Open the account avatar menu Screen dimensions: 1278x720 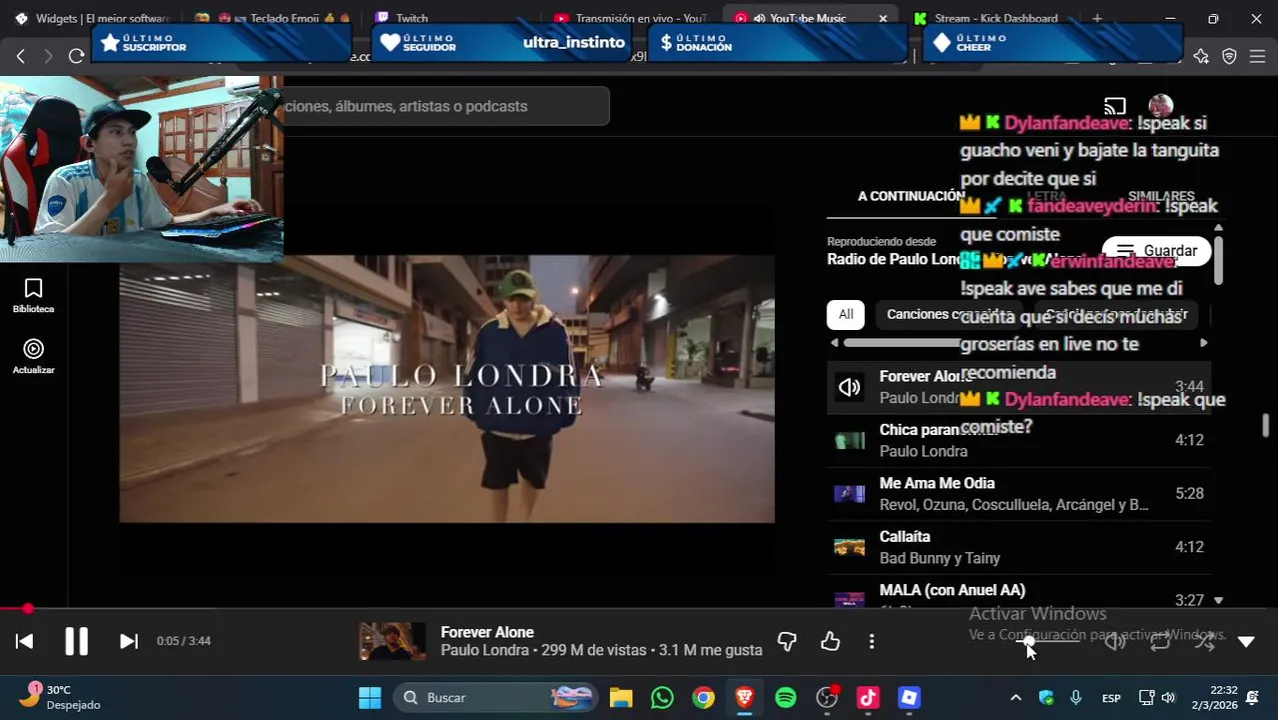1161,106
